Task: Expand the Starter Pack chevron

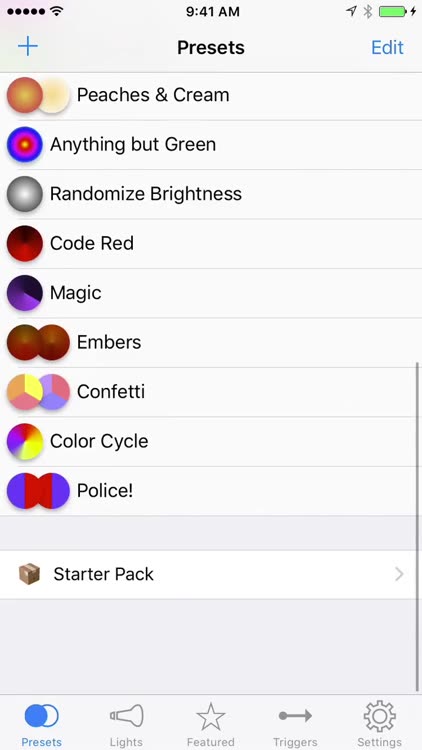Action: (399, 574)
